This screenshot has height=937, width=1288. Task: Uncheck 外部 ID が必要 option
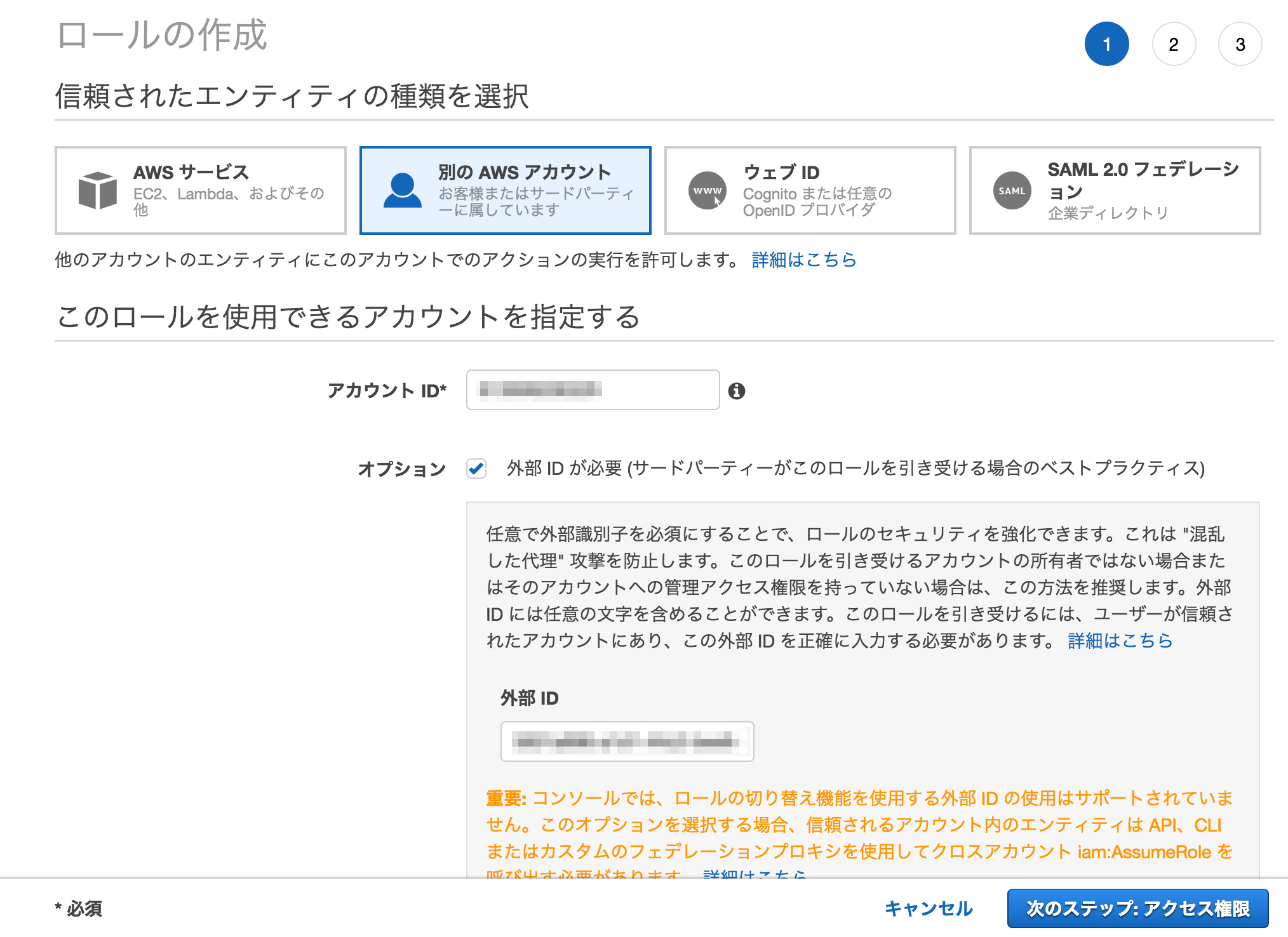tap(476, 468)
